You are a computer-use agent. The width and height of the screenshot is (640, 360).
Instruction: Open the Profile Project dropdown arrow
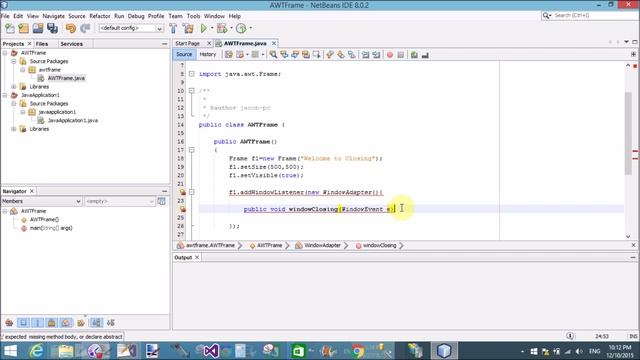(251, 28)
